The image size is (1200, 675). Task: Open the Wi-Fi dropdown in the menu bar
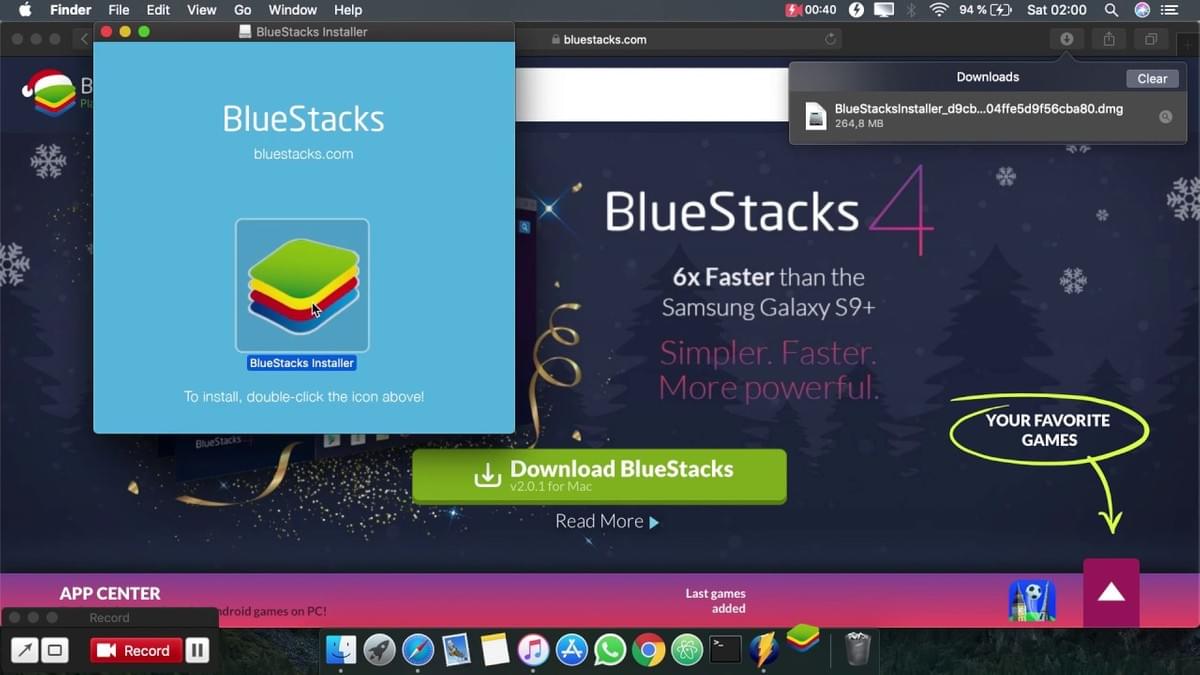(x=940, y=10)
